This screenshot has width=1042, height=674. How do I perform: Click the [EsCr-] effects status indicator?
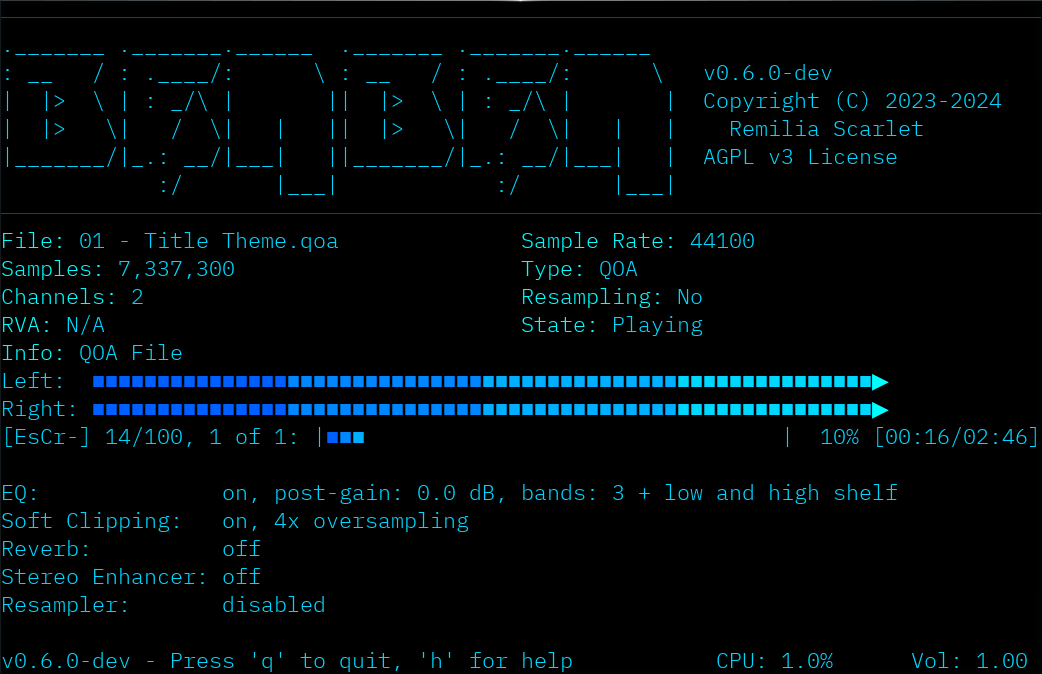click(x=46, y=437)
